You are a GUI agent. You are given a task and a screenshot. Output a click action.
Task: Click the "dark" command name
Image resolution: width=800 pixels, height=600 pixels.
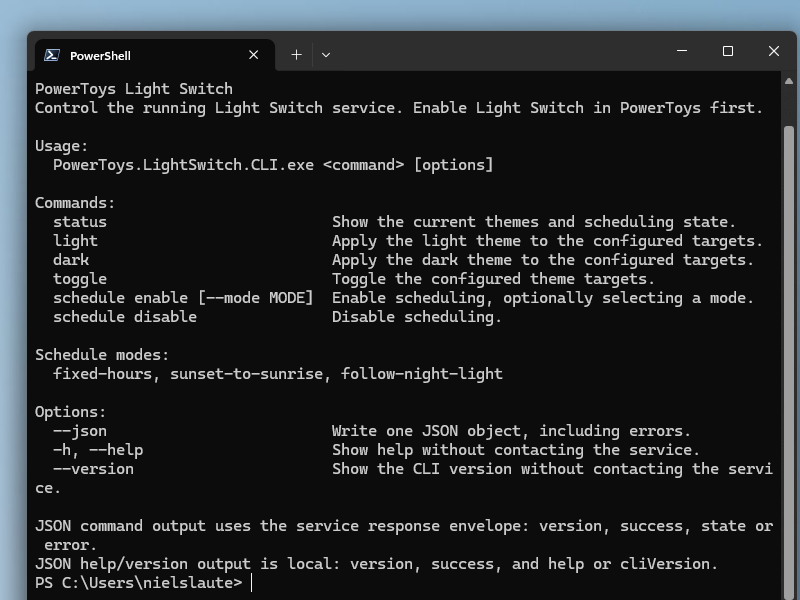70,260
